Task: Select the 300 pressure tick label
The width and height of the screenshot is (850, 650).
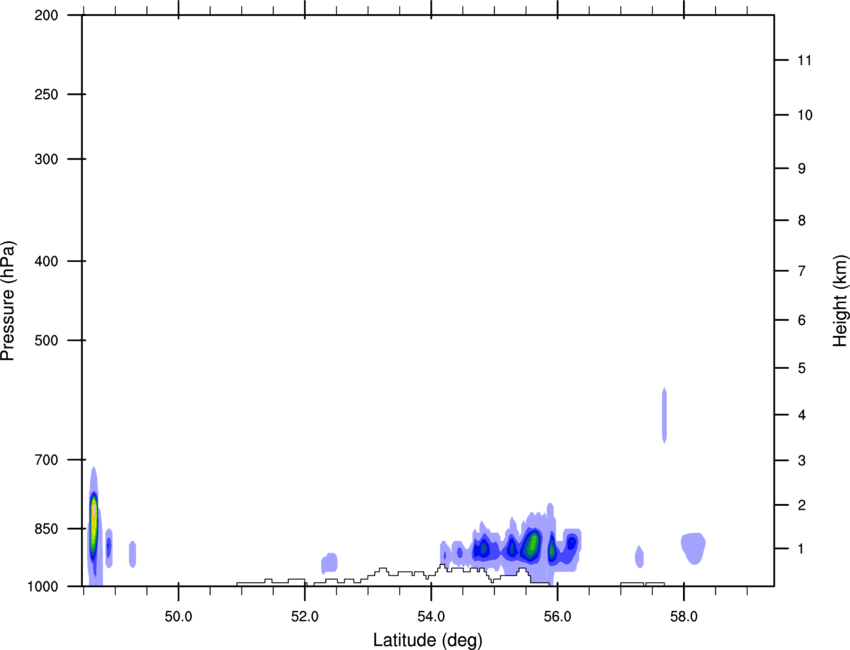Action: 46,159
